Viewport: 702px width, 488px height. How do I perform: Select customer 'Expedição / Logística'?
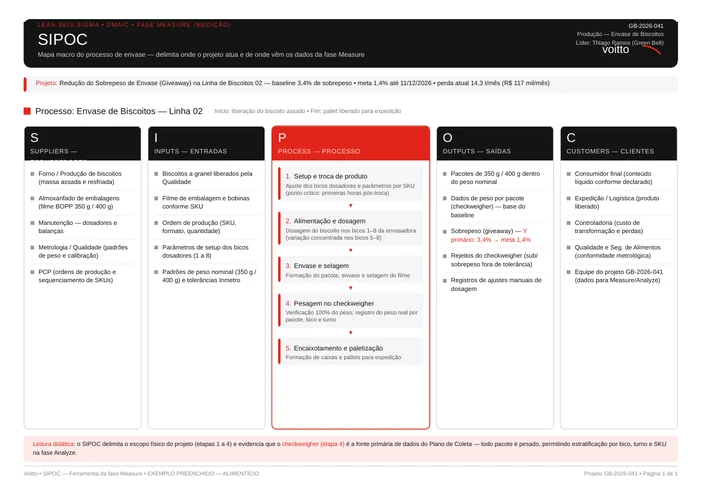click(617, 202)
